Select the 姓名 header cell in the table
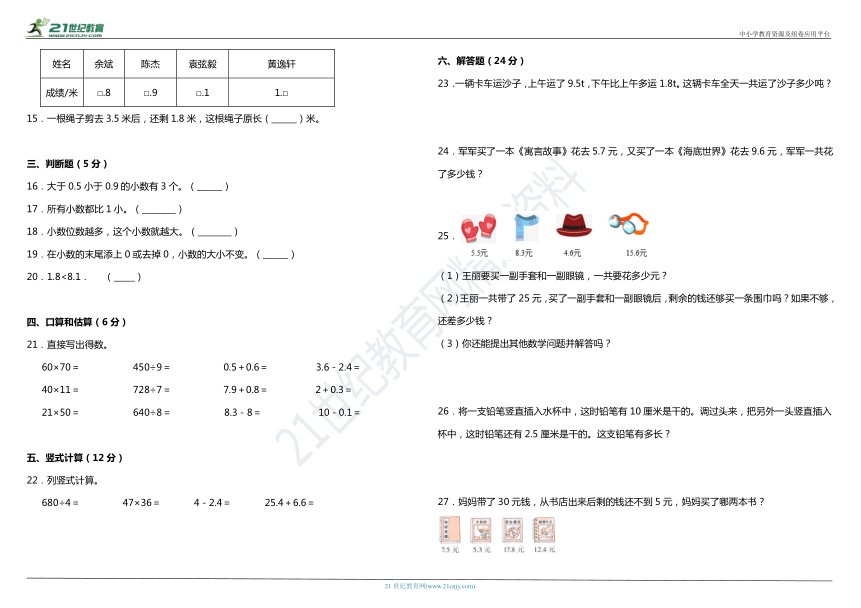The height and width of the screenshot is (608, 861). pos(62,64)
